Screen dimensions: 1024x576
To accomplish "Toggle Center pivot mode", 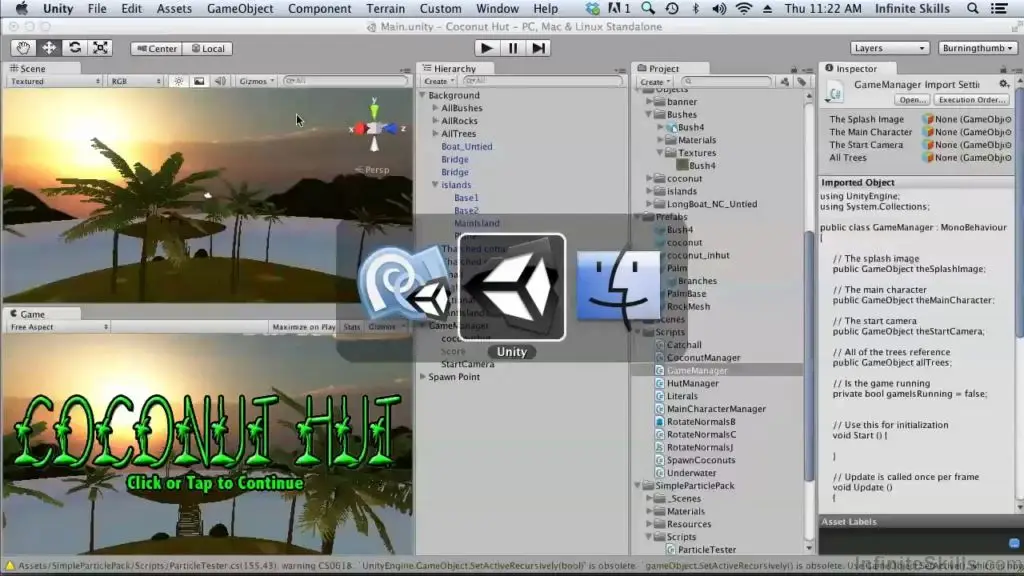I will 157,48.
